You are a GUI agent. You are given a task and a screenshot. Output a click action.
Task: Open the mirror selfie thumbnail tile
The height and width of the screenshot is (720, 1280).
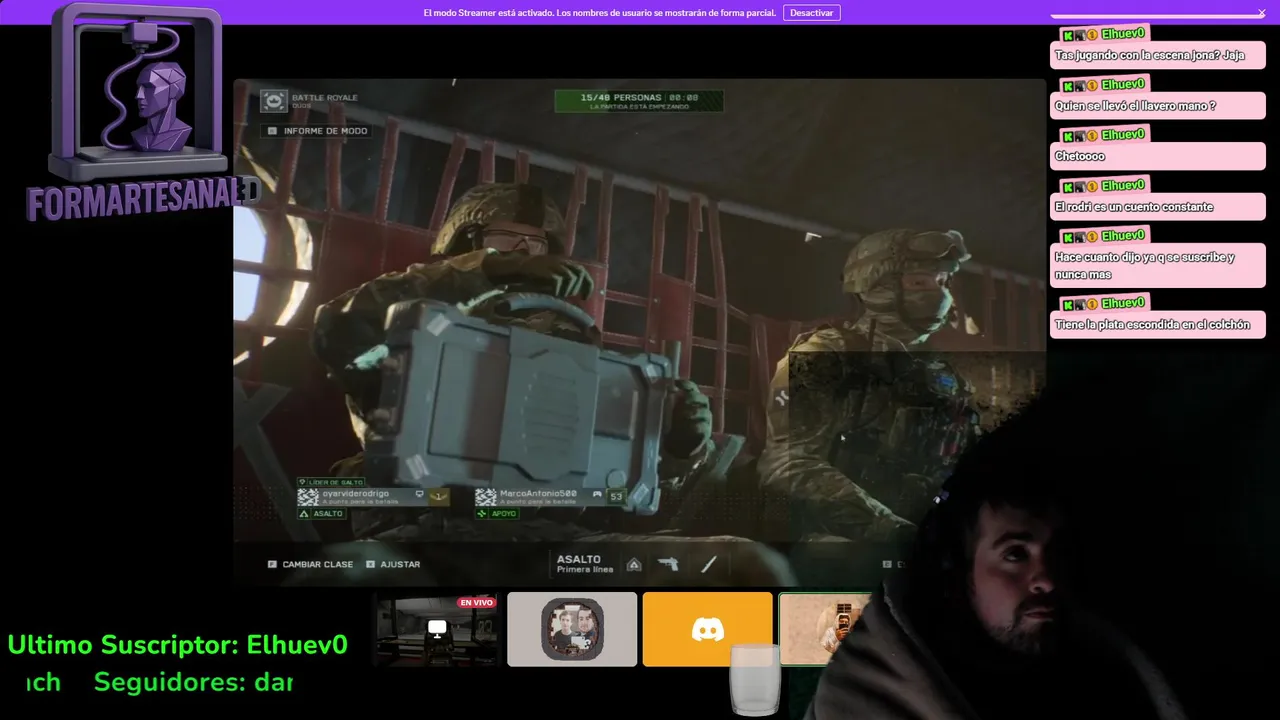coord(824,629)
